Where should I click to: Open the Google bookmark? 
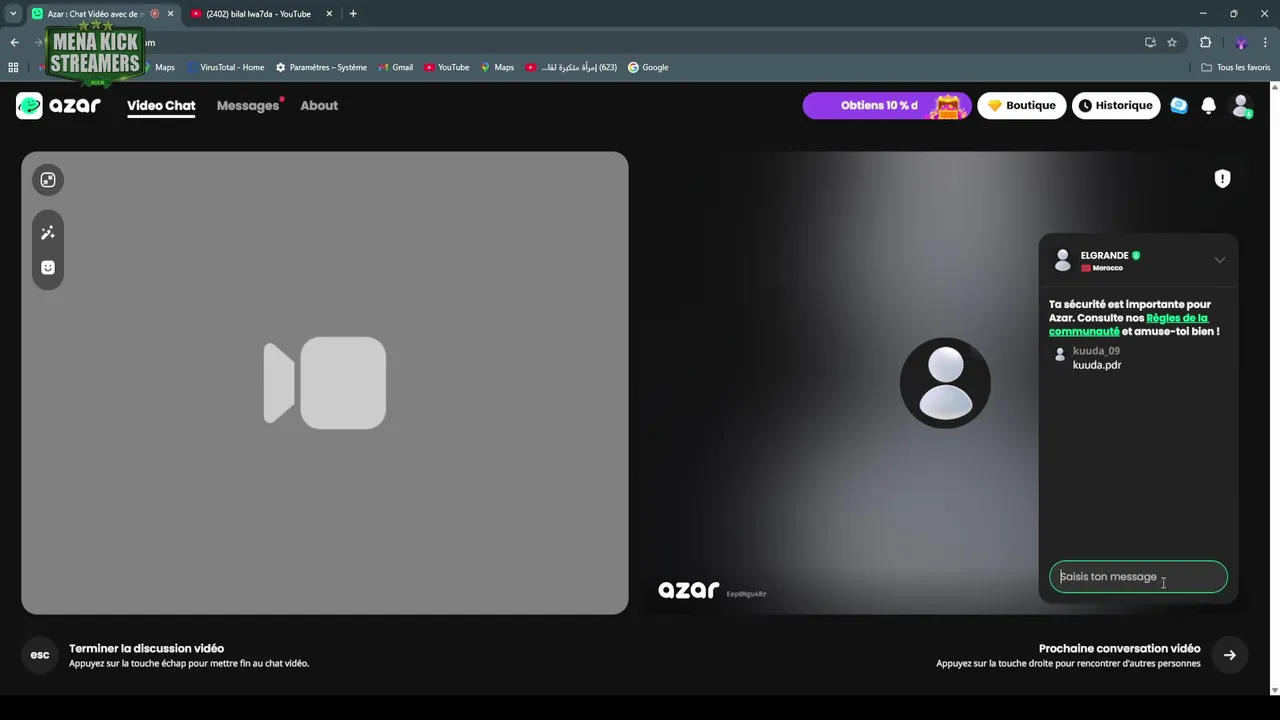tap(648, 67)
